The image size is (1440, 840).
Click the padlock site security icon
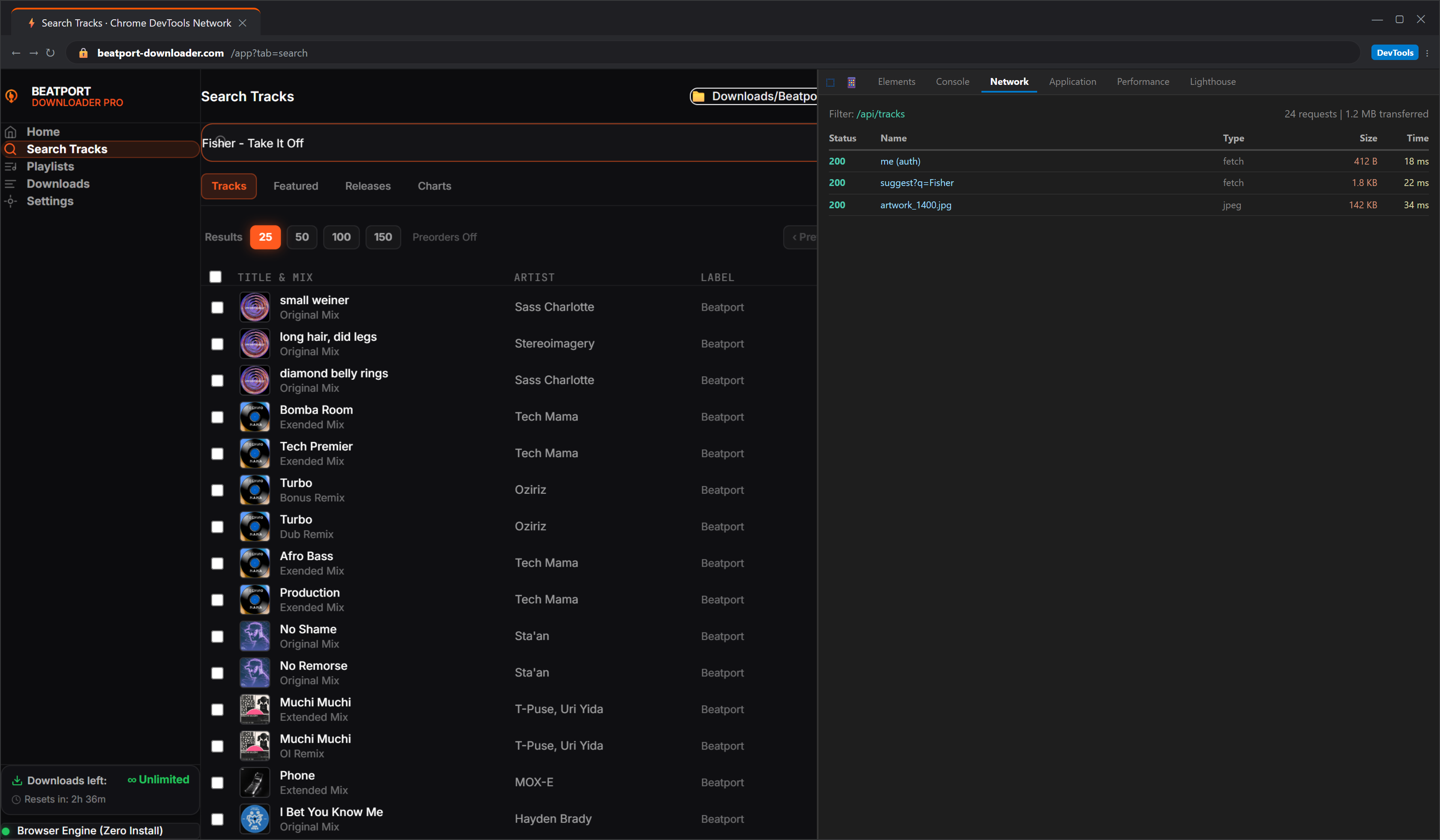[x=84, y=53]
